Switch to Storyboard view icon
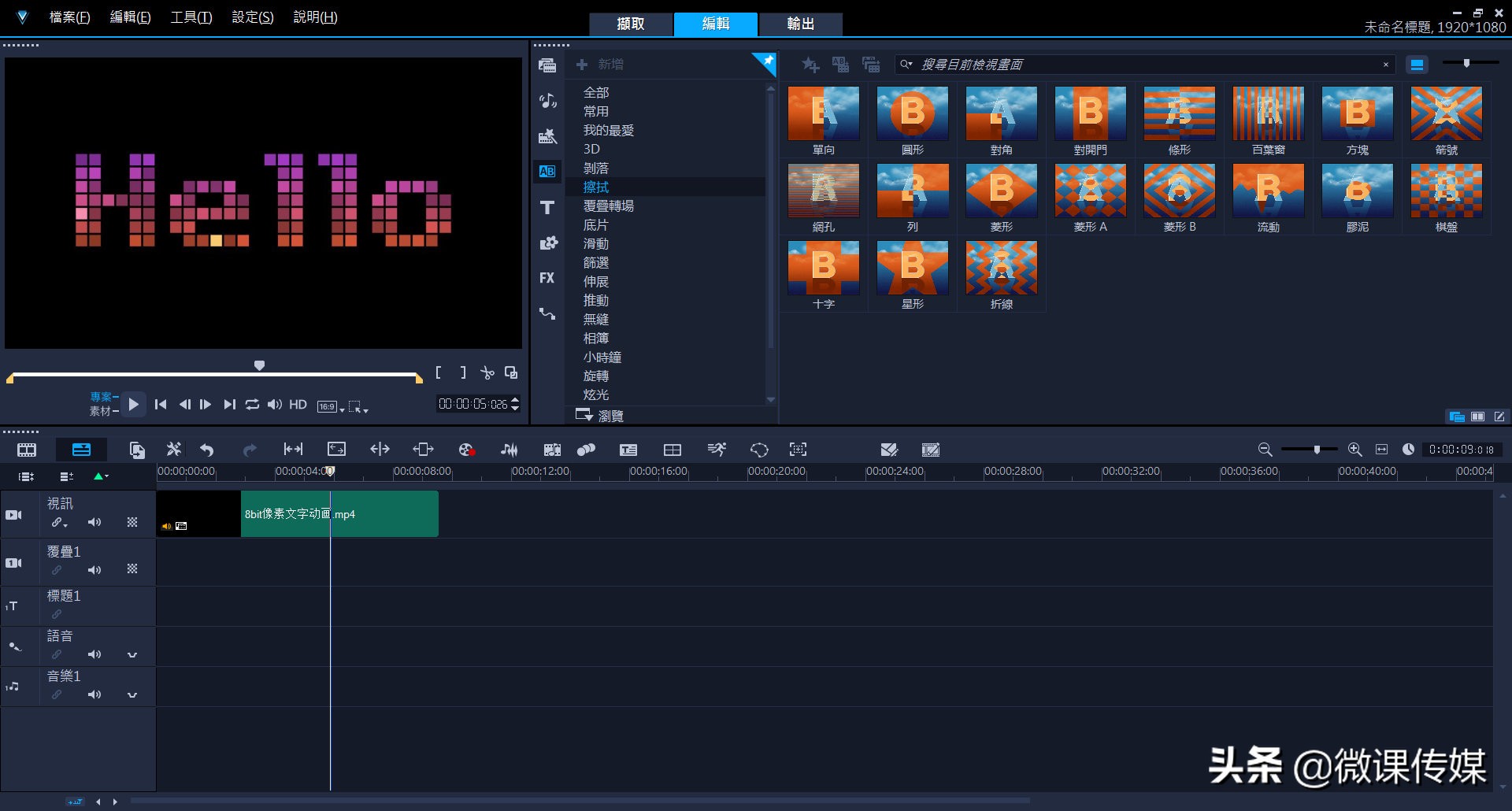This screenshot has width=1512, height=811. click(27, 450)
